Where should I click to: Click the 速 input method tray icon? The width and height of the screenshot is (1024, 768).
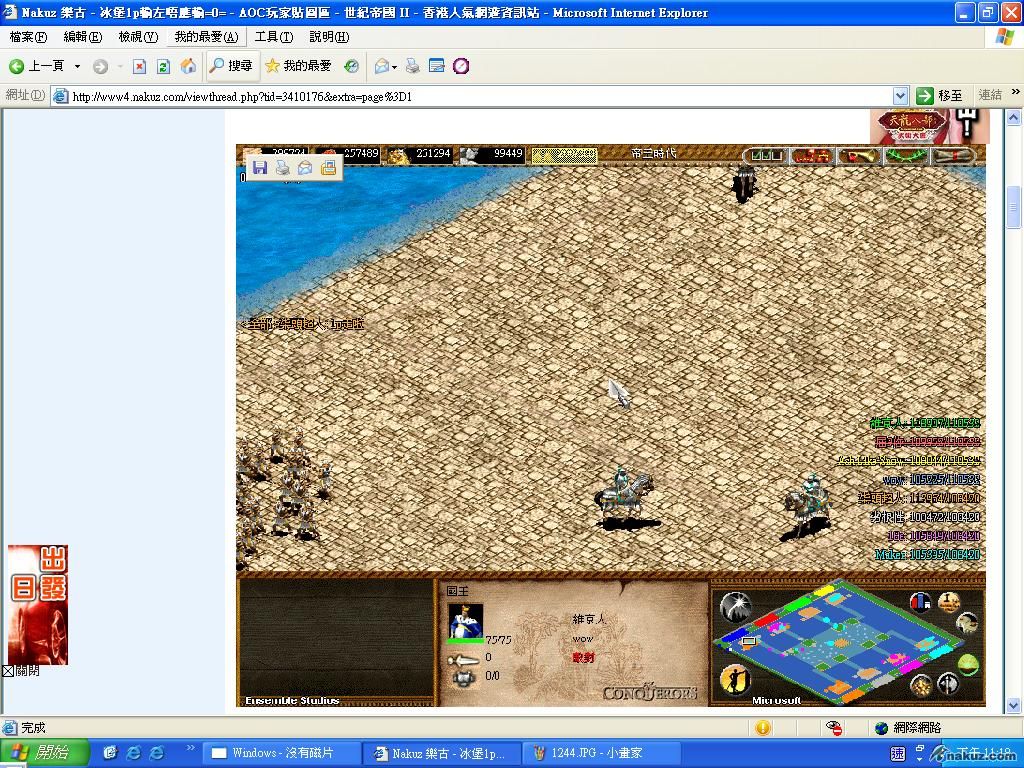point(898,754)
